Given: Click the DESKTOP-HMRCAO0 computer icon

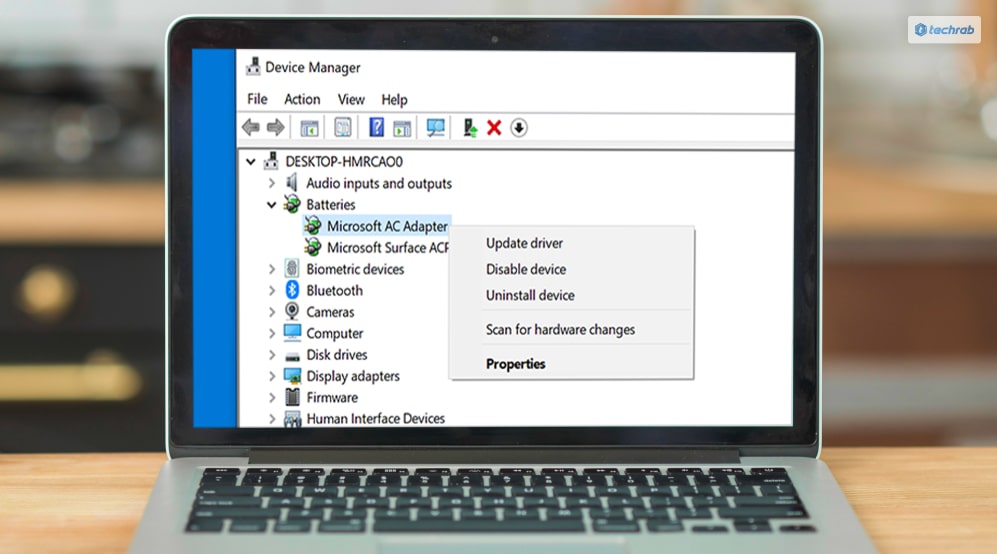Looking at the screenshot, I should (271, 161).
